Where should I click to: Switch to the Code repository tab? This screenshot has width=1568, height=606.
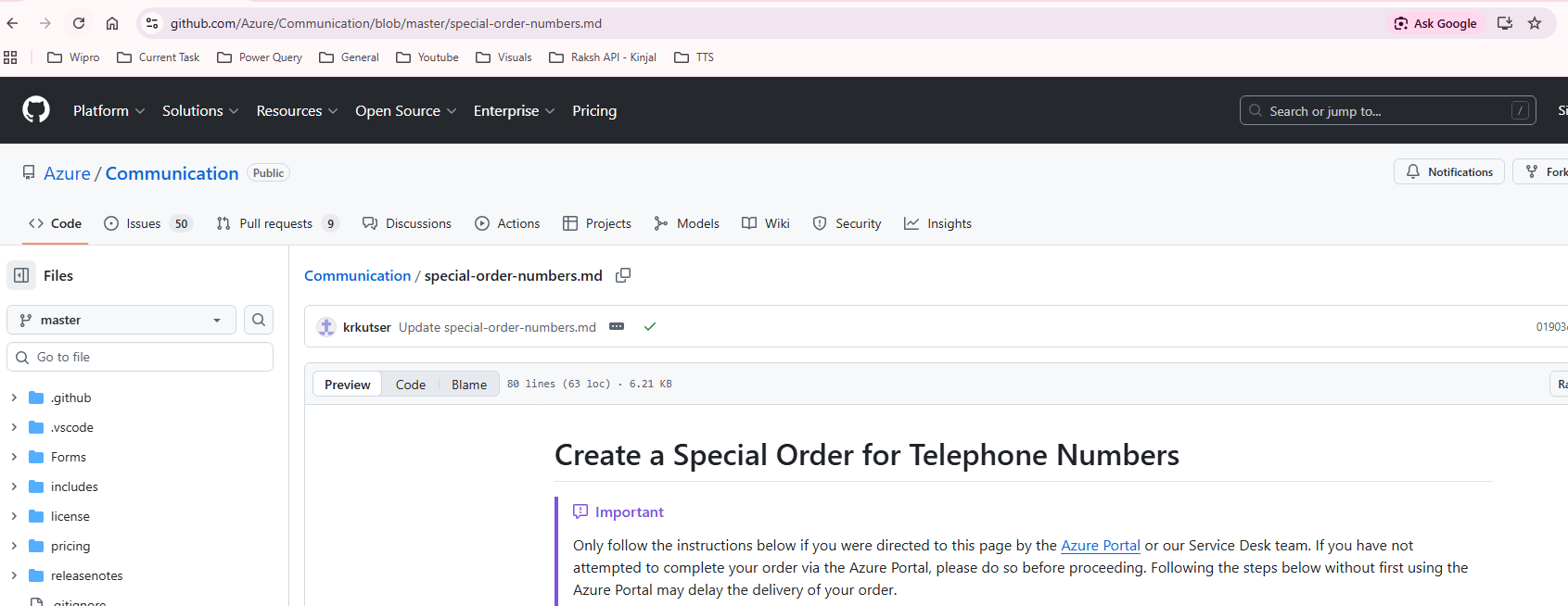pos(55,223)
